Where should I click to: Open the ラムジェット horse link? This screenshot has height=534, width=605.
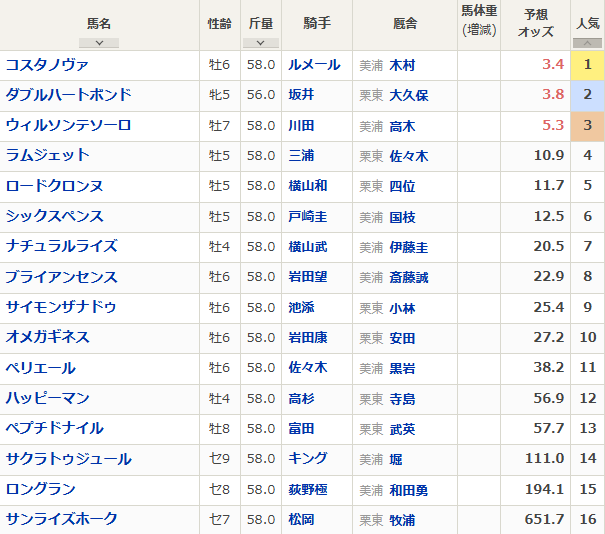pos(47,155)
